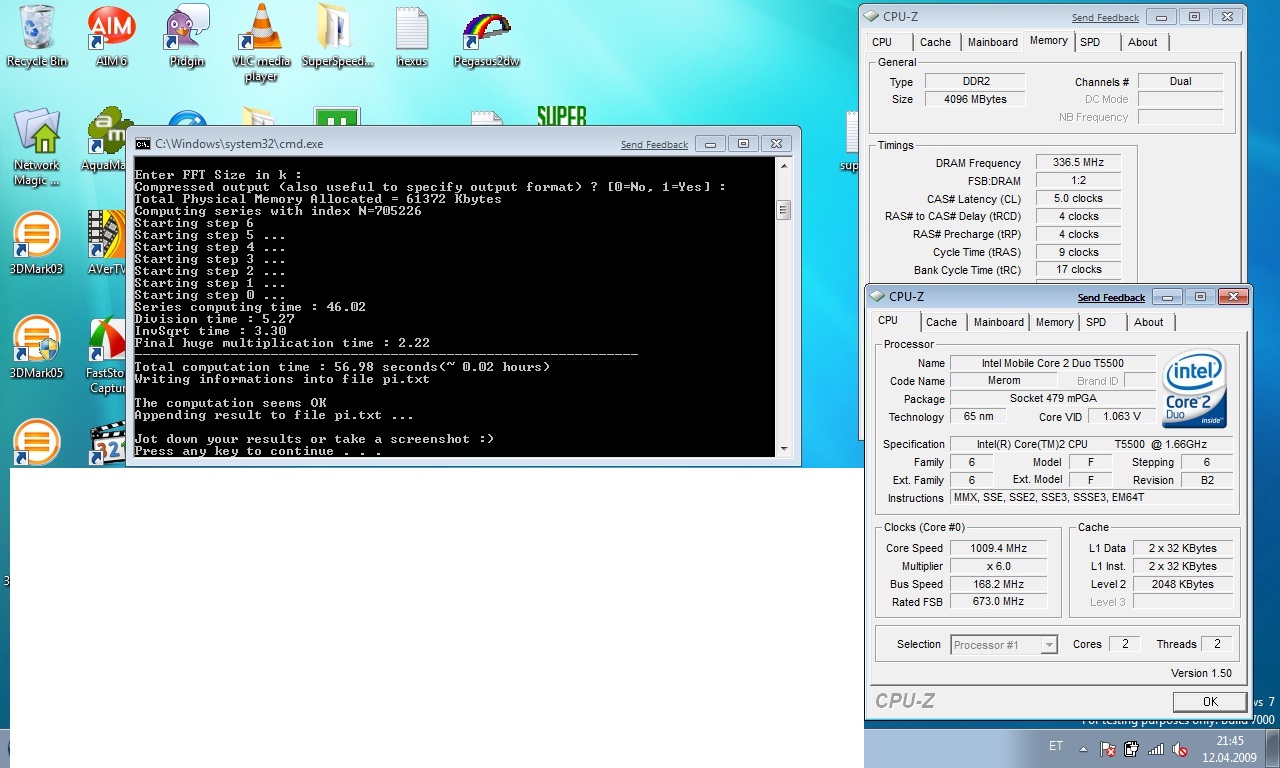The height and width of the screenshot is (768, 1280).
Task: Click Send Feedback in the Memory CPU-Z window
Action: pos(1105,18)
